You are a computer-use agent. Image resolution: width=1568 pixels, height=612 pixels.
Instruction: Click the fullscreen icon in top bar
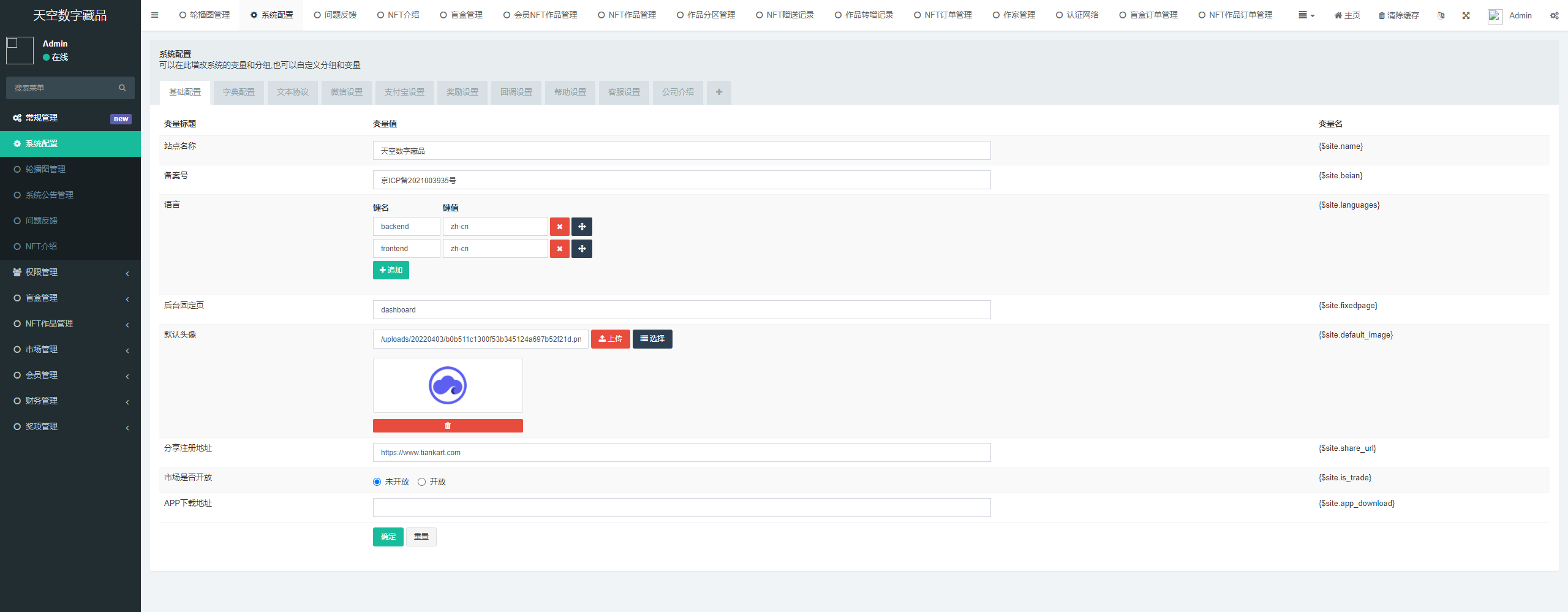1466,15
